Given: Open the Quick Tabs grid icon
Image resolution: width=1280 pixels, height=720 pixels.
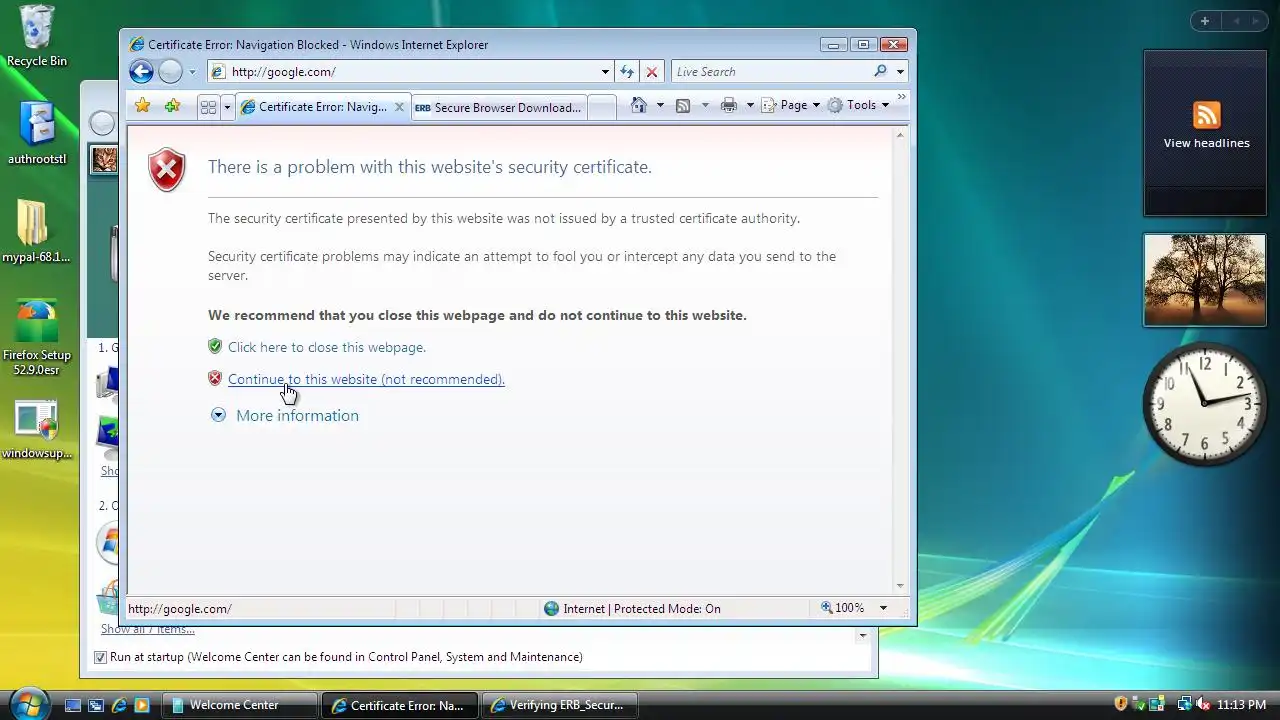Looking at the screenshot, I should click(208, 107).
